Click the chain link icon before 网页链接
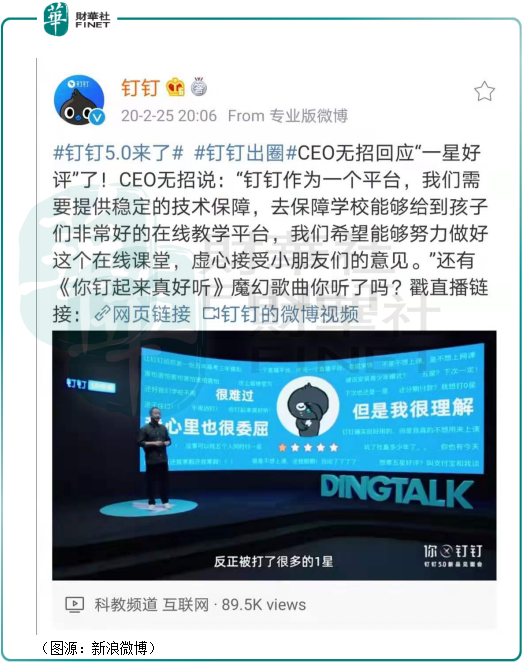This screenshot has width=523, height=663. [x=102, y=314]
